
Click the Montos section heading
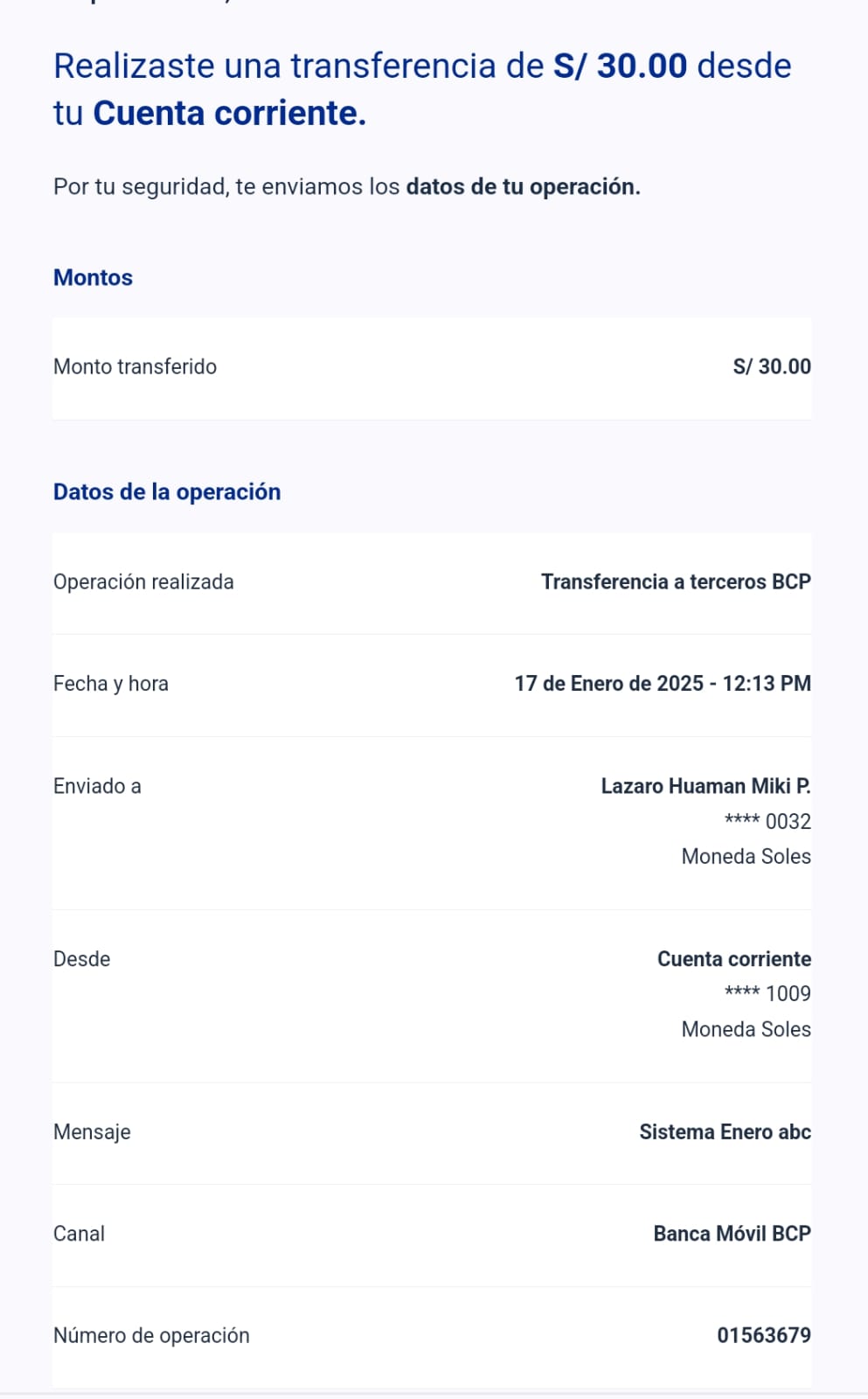pos(93,278)
